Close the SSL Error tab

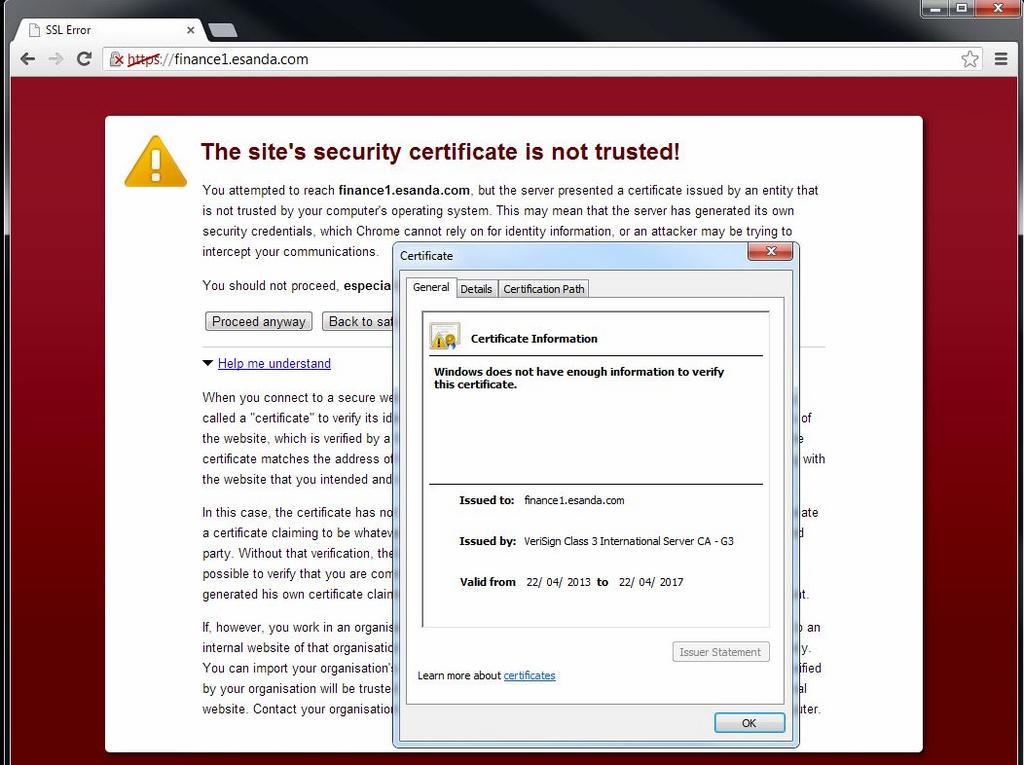tap(191, 30)
